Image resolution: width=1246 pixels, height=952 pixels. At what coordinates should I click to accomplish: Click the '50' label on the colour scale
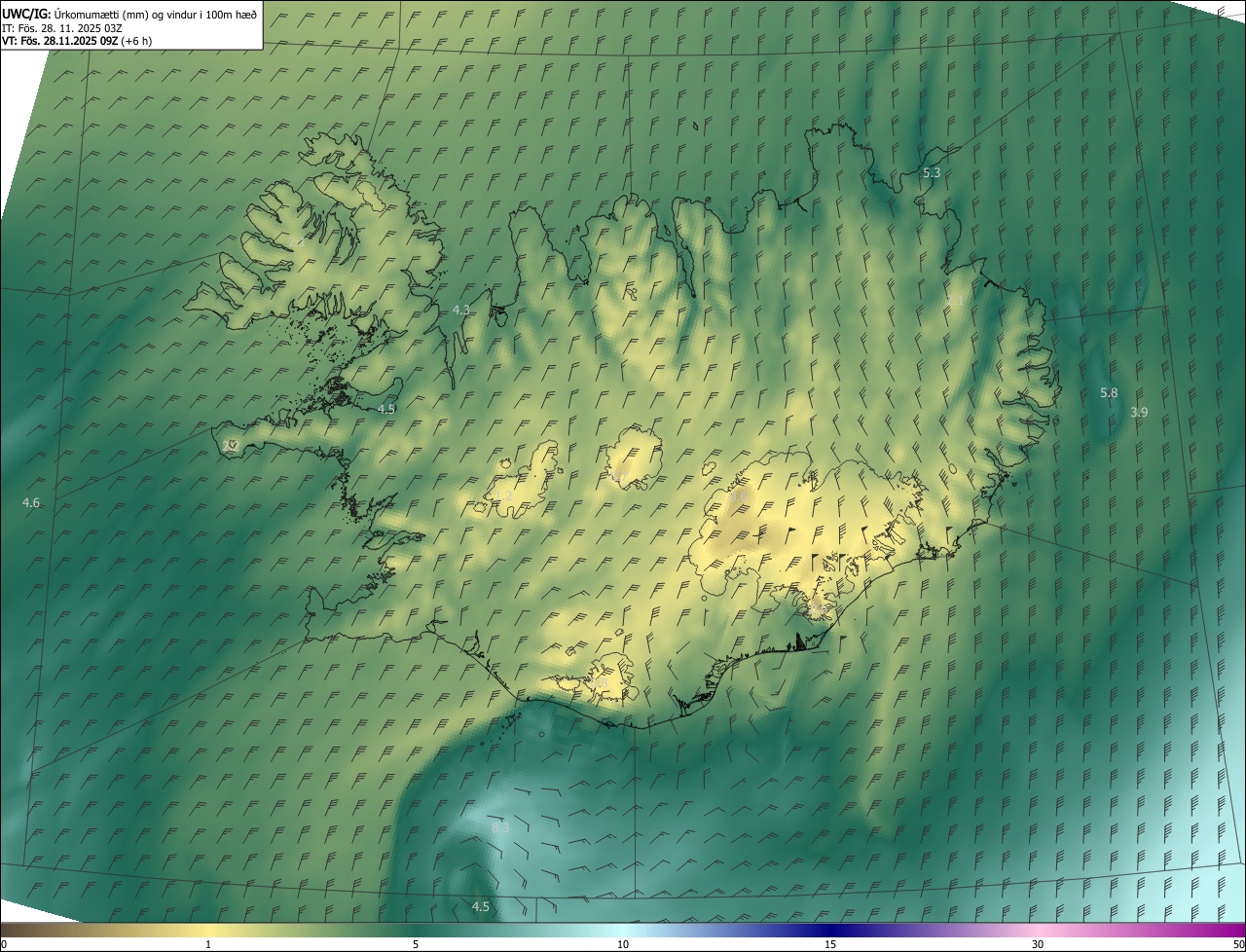[x=1238, y=945]
